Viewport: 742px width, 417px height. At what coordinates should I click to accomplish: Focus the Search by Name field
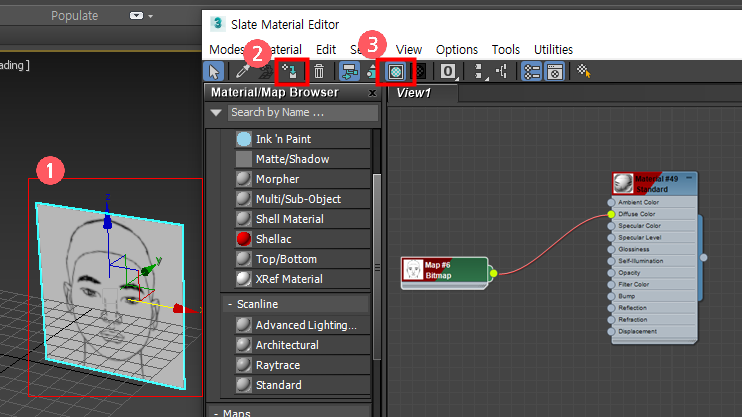click(303, 113)
